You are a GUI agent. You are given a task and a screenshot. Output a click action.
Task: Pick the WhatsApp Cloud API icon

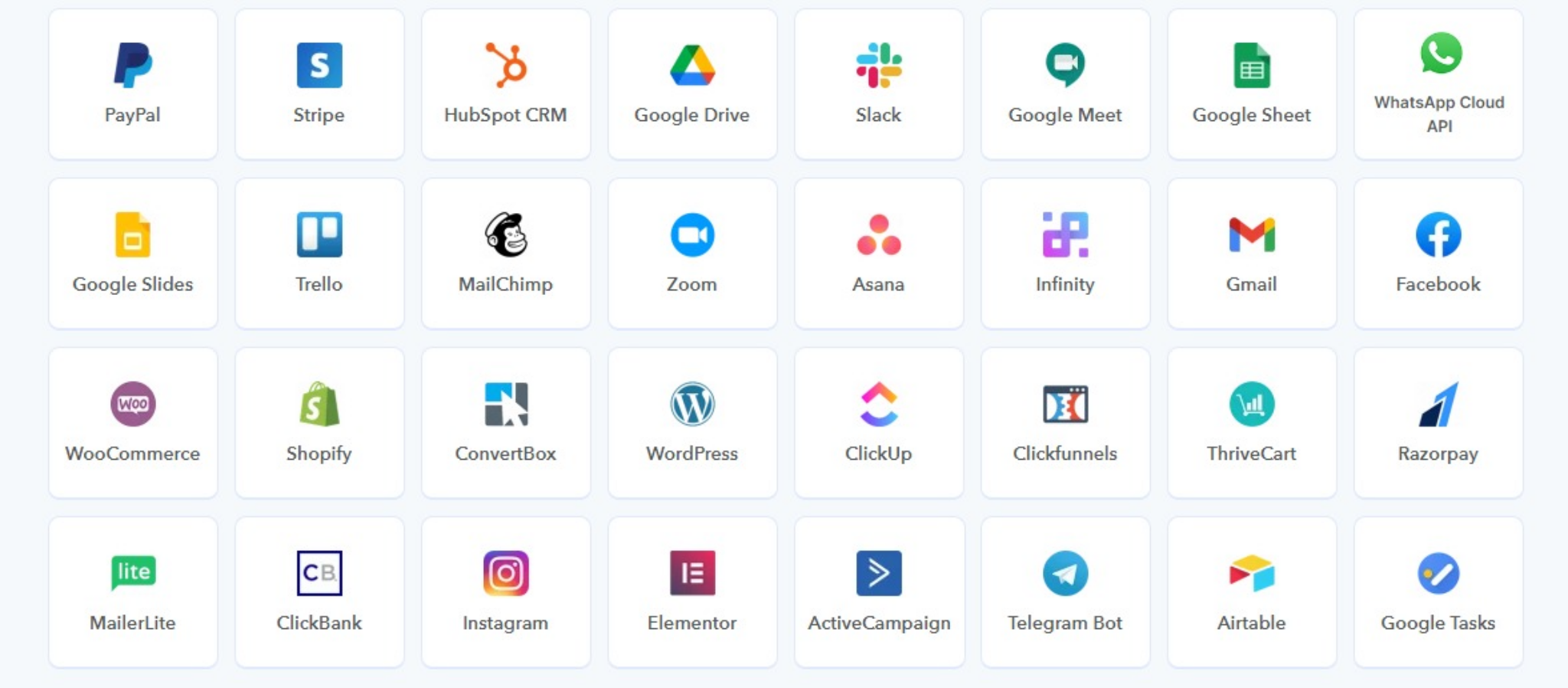1441,53
